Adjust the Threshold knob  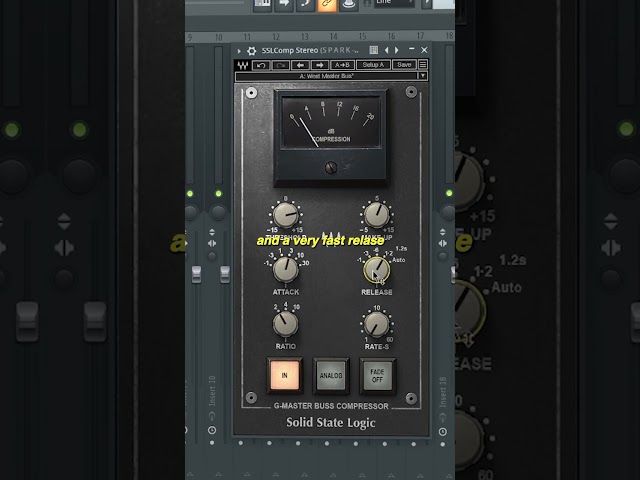pos(285,215)
